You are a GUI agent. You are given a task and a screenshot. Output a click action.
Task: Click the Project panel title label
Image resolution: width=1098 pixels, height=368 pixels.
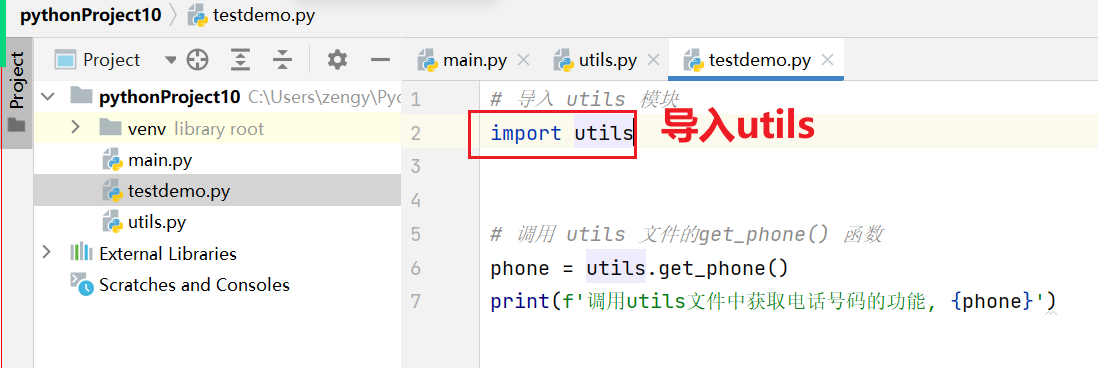(111, 60)
